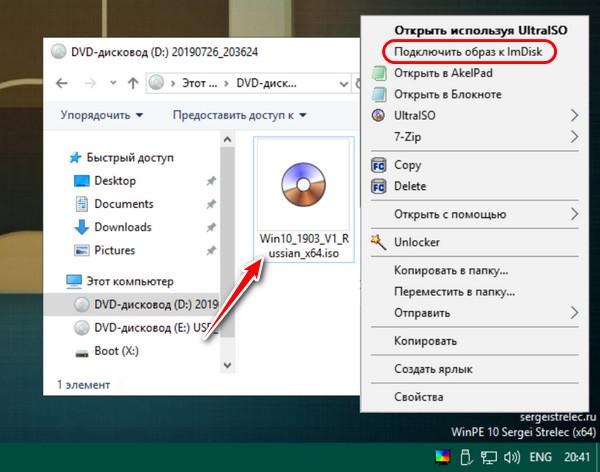Choose Delete from context menu
This screenshot has width=600, height=472.
pyautogui.click(x=410, y=186)
